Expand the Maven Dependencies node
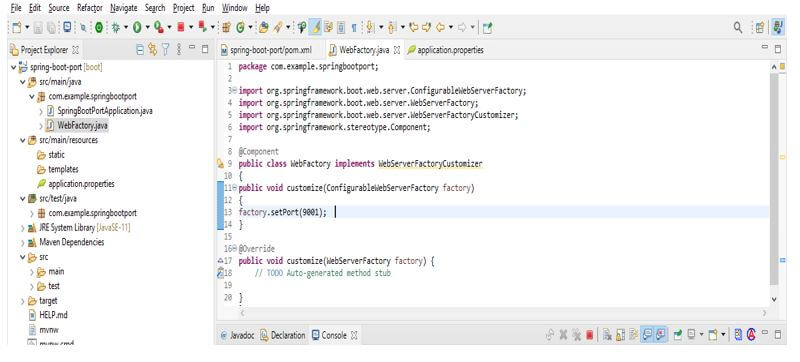The width and height of the screenshot is (800, 362). coord(22,243)
